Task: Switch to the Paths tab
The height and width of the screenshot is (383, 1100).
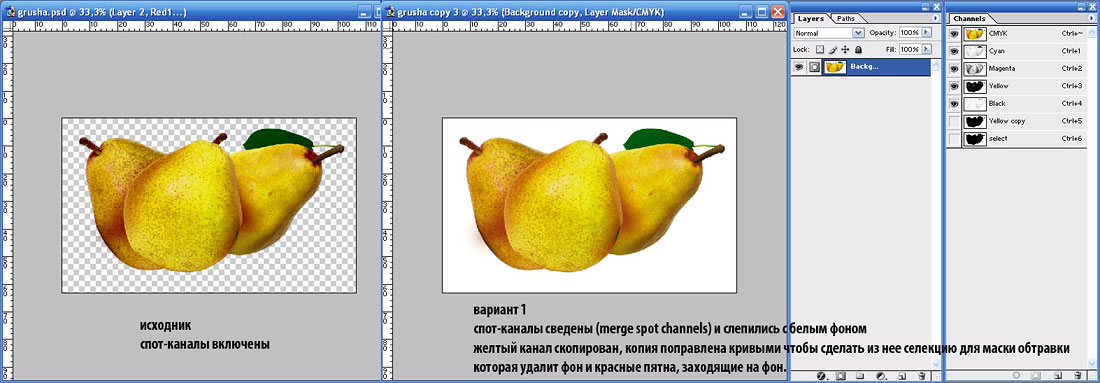Action: [x=845, y=19]
